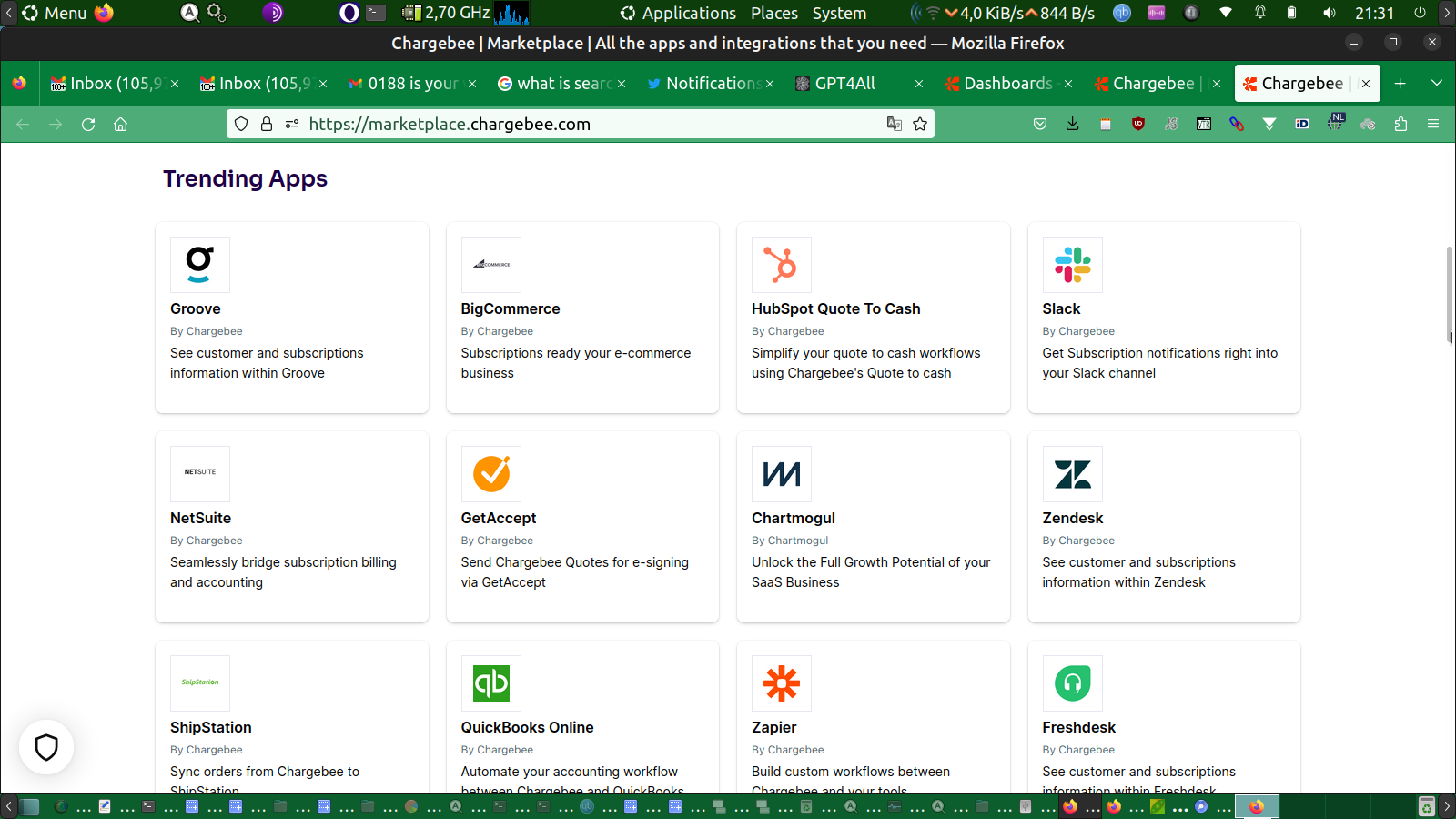Screen dimensions: 1456x819
Task: Open the ShipStation app logo
Action: point(200,683)
